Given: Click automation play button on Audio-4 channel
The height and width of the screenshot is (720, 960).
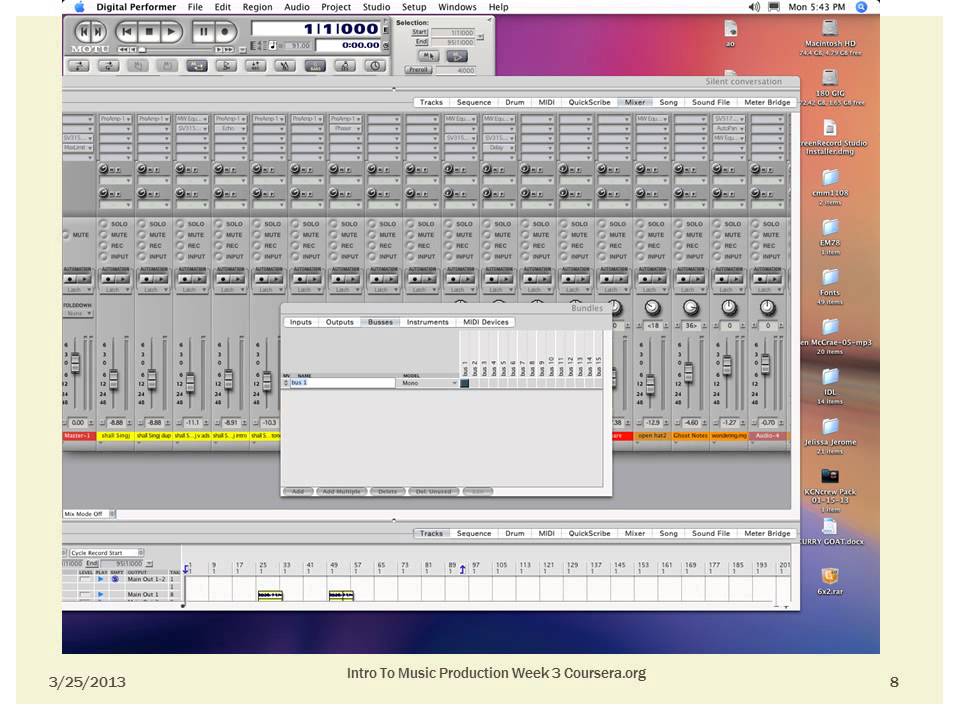Looking at the screenshot, I should coord(774,279).
